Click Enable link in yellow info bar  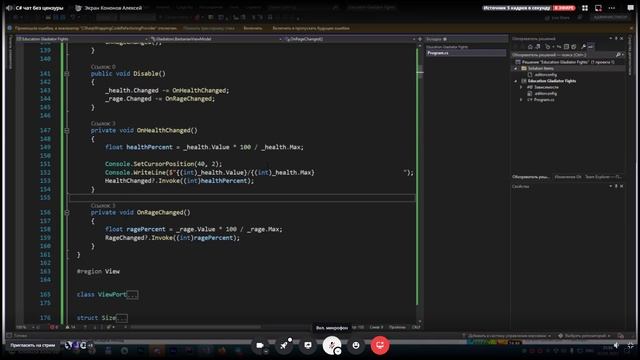[x=253, y=28]
